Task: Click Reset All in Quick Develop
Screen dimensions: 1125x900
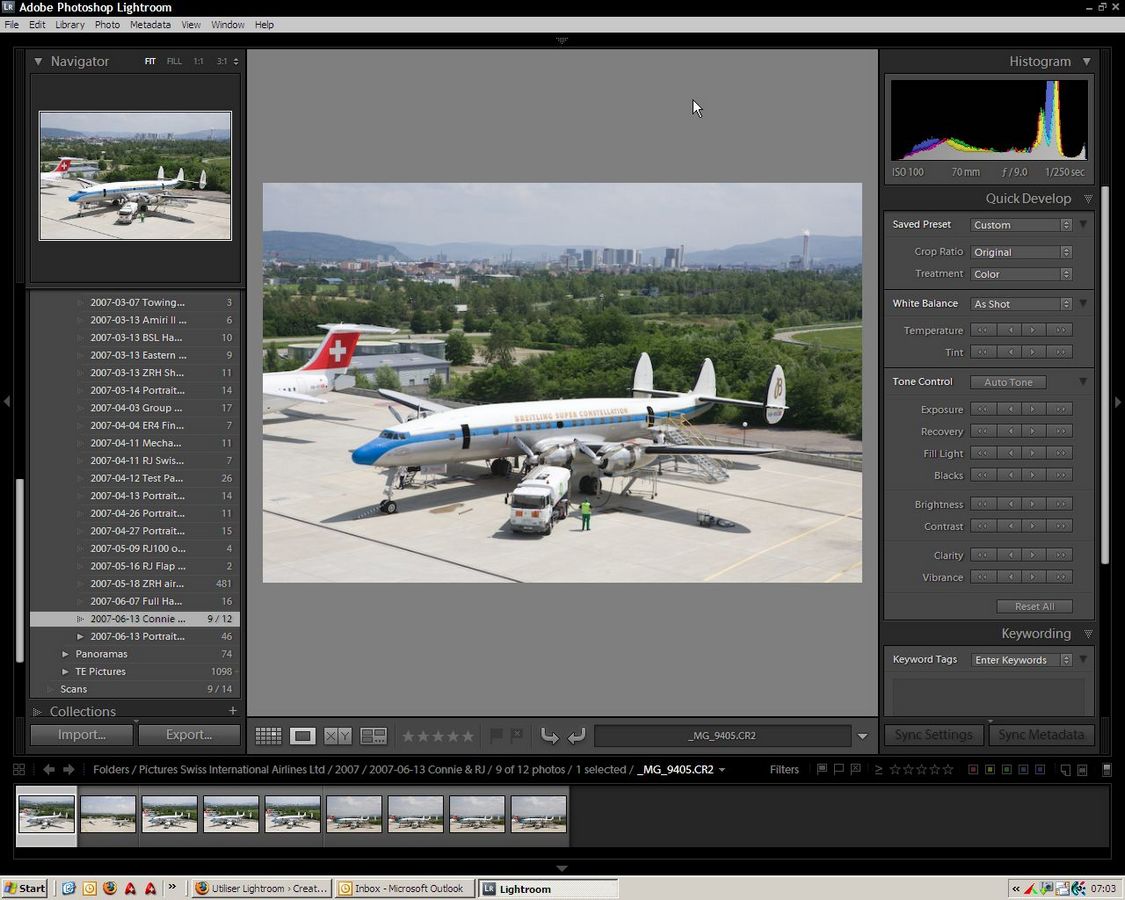Action: pos(1035,606)
